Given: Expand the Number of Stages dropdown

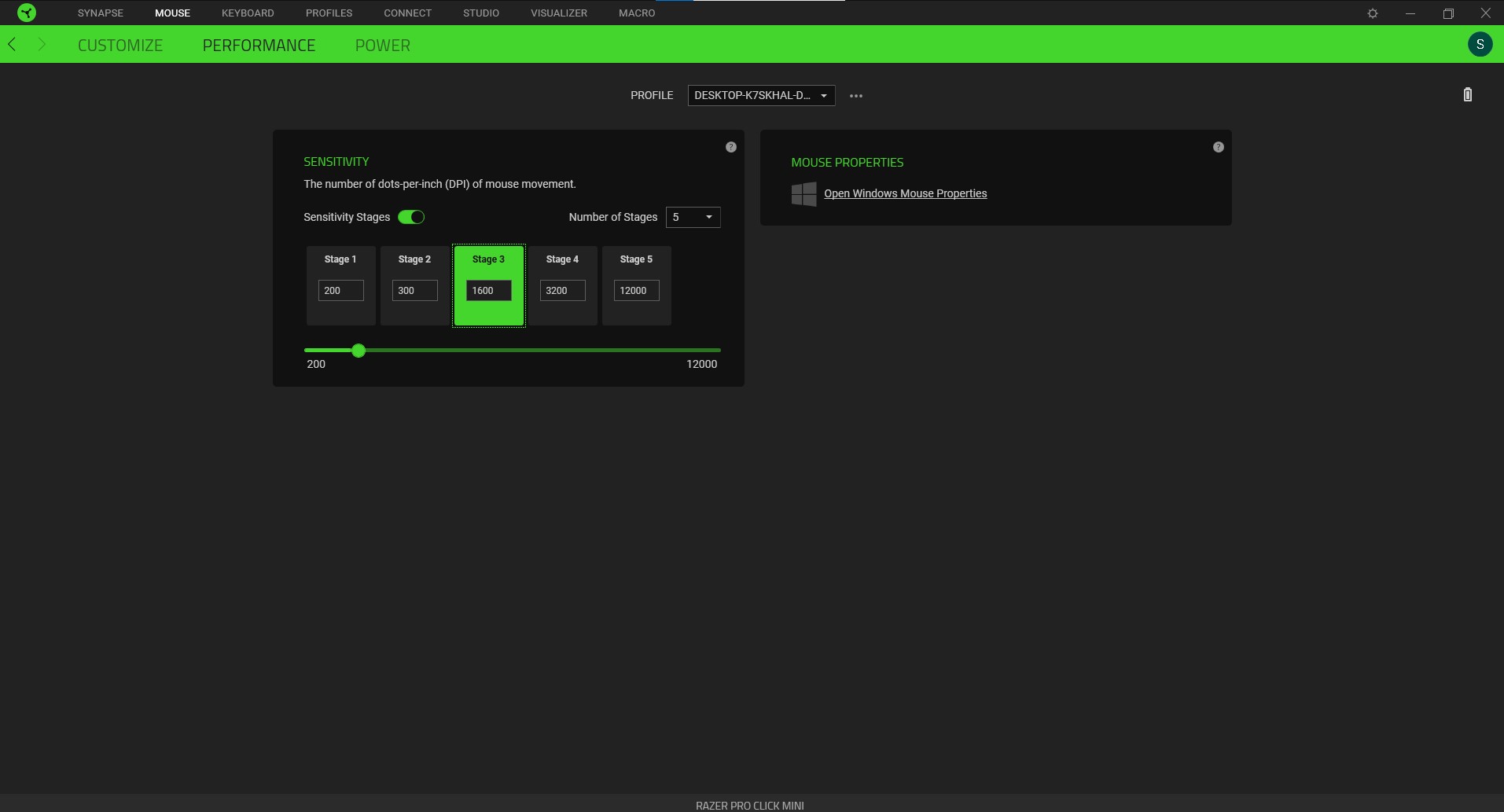Looking at the screenshot, I should click(693, 217).
